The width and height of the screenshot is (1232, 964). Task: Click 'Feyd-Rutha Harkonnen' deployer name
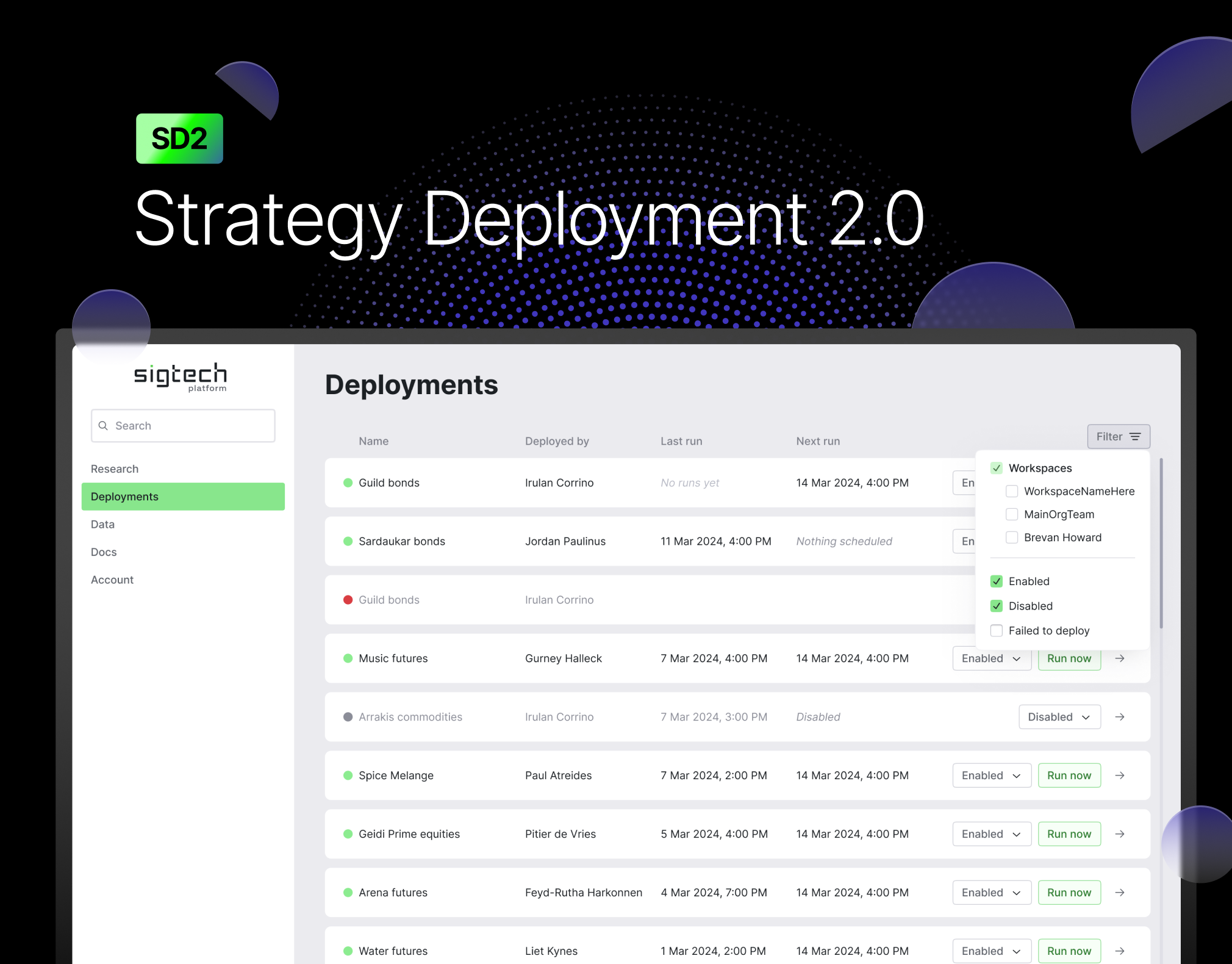pos(584,893)
